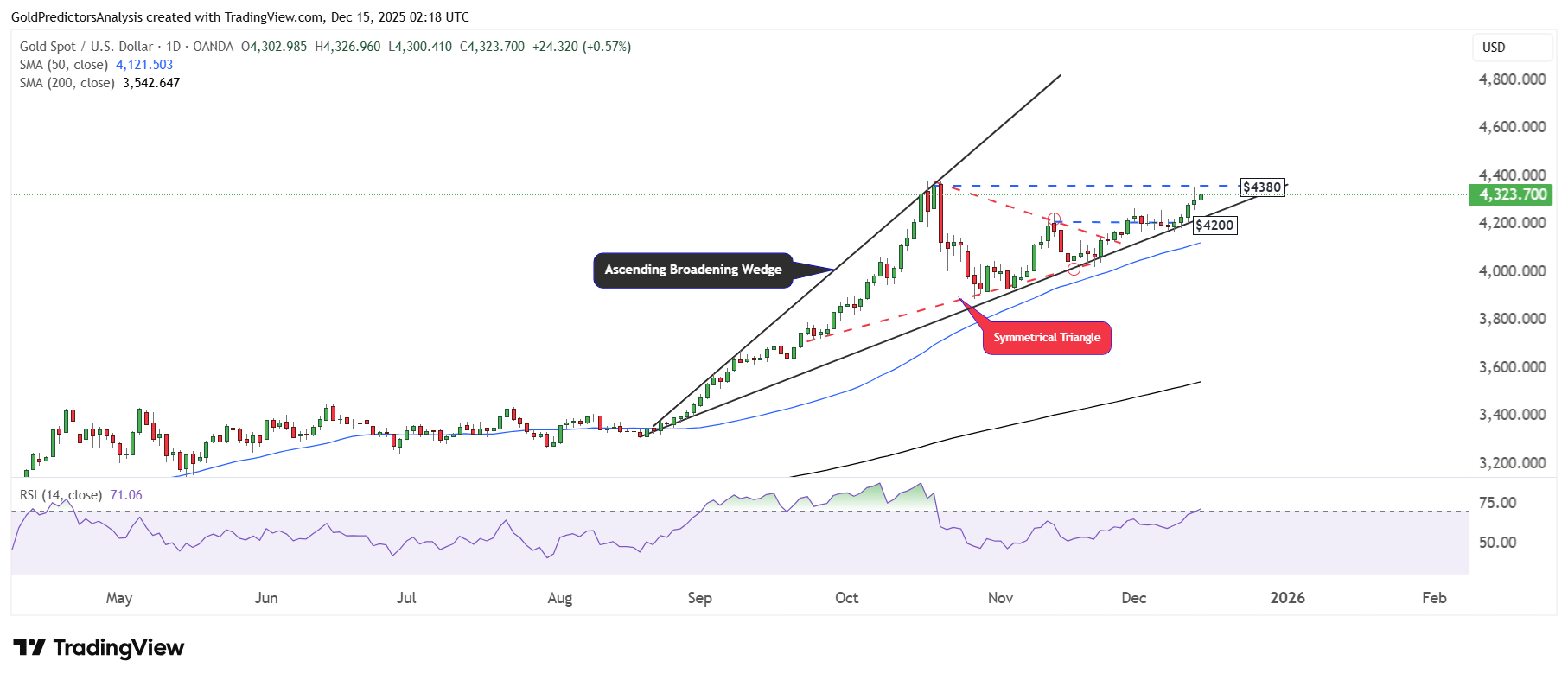Select the Symmetrical Triangle callout label
The width and height of the screenshot is (1568, 680).
click(x=1046, y=338)
